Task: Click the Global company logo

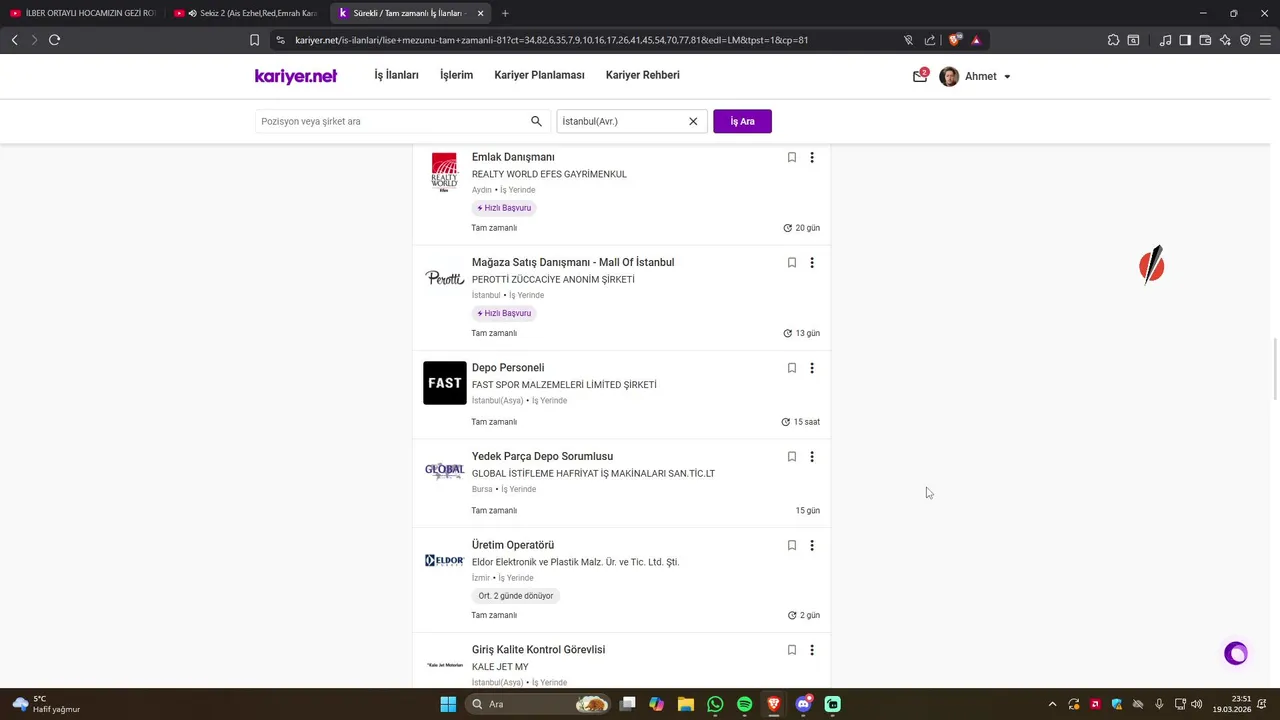Action: pyautogui.click(x=444, y=471)
